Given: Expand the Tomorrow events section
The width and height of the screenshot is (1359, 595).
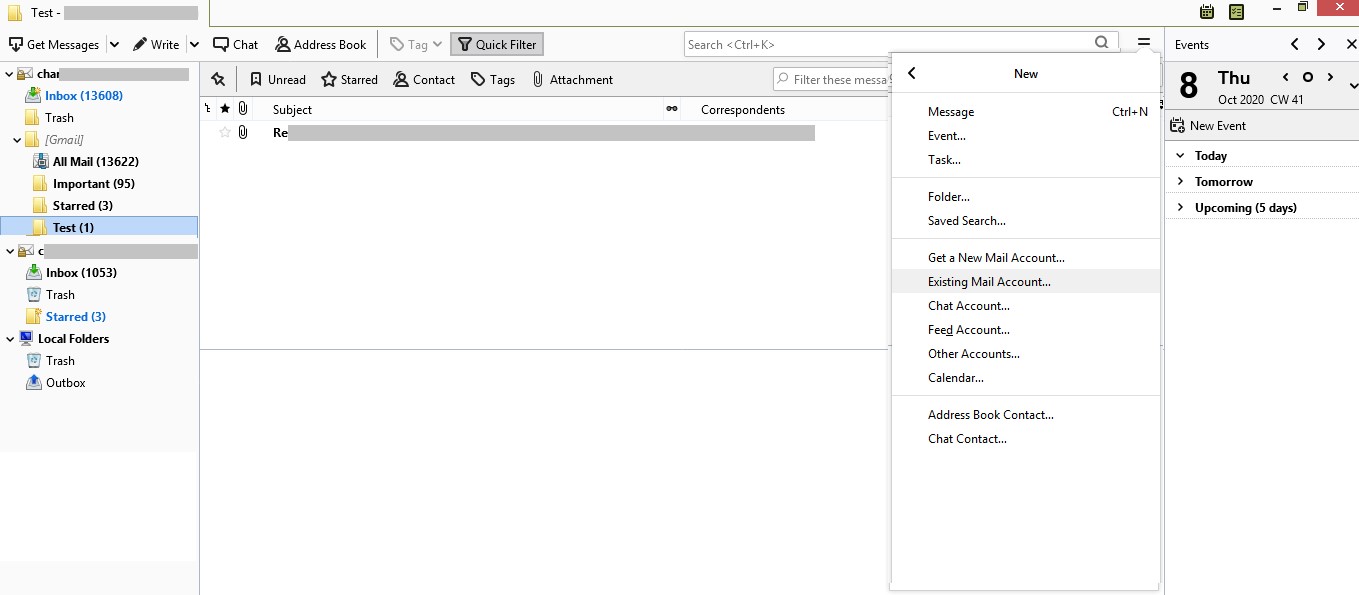Looking at the screenshot, I should 1181,182.
